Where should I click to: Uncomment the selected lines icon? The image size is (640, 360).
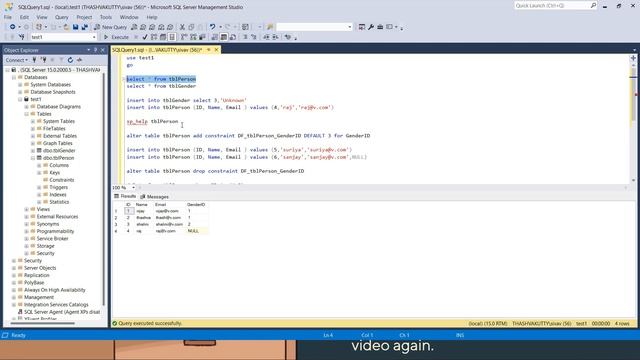click(x=254, y=37)
